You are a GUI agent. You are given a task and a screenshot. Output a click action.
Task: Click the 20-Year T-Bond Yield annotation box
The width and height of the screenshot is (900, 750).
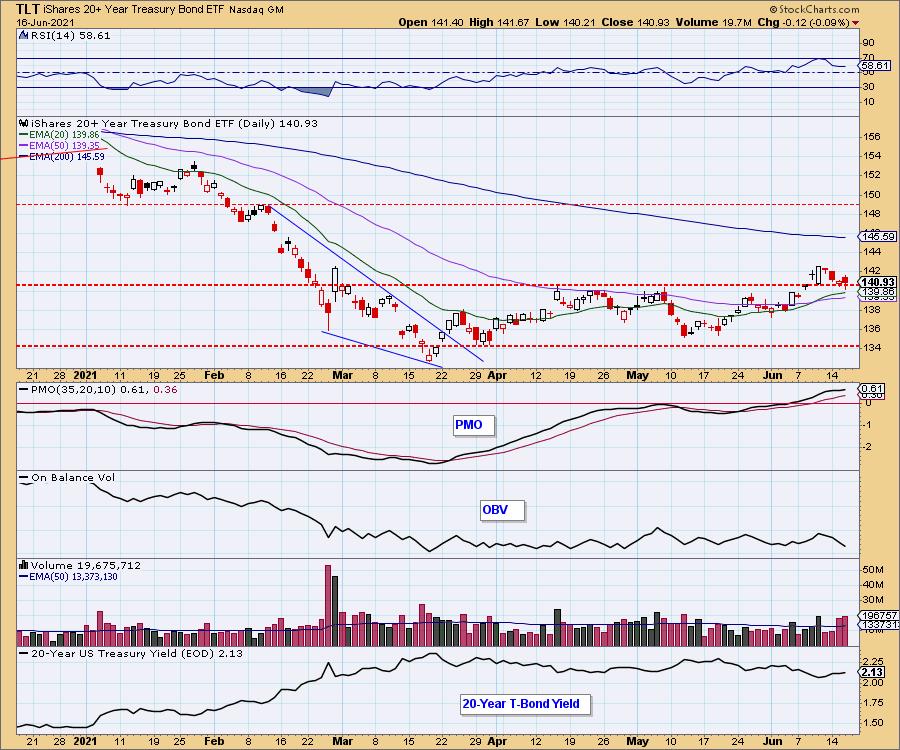525,704
